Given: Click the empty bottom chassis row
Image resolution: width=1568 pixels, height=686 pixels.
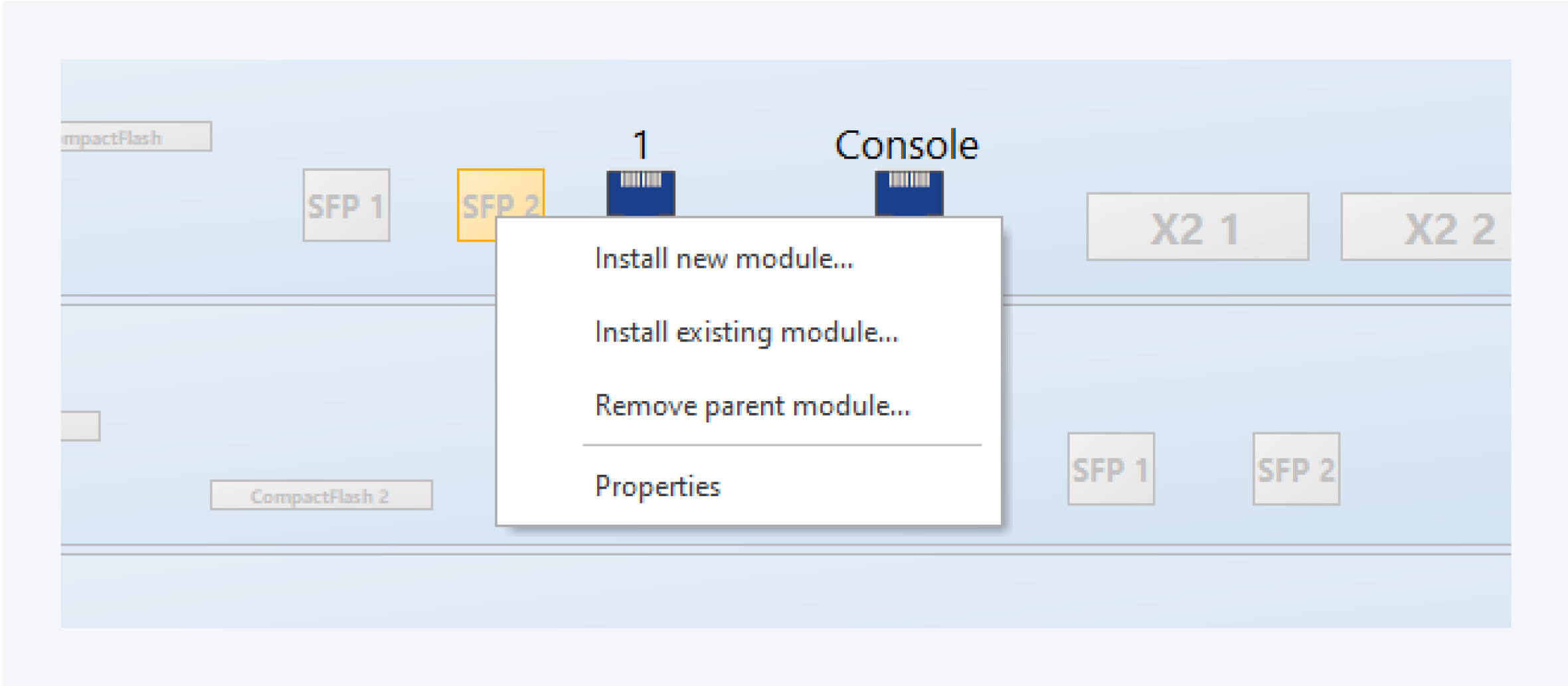Looking at the screenshot, I should tap(785, 591).
